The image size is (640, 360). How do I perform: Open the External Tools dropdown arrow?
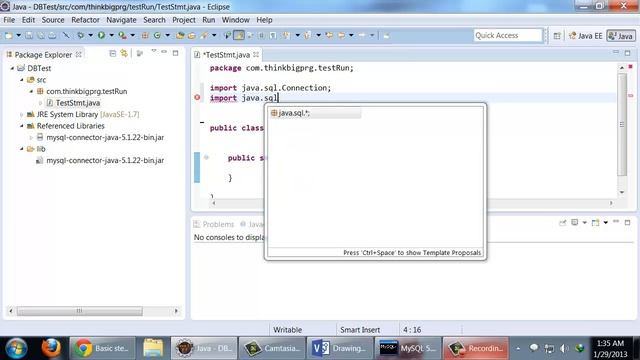click(x=132, y=36)
